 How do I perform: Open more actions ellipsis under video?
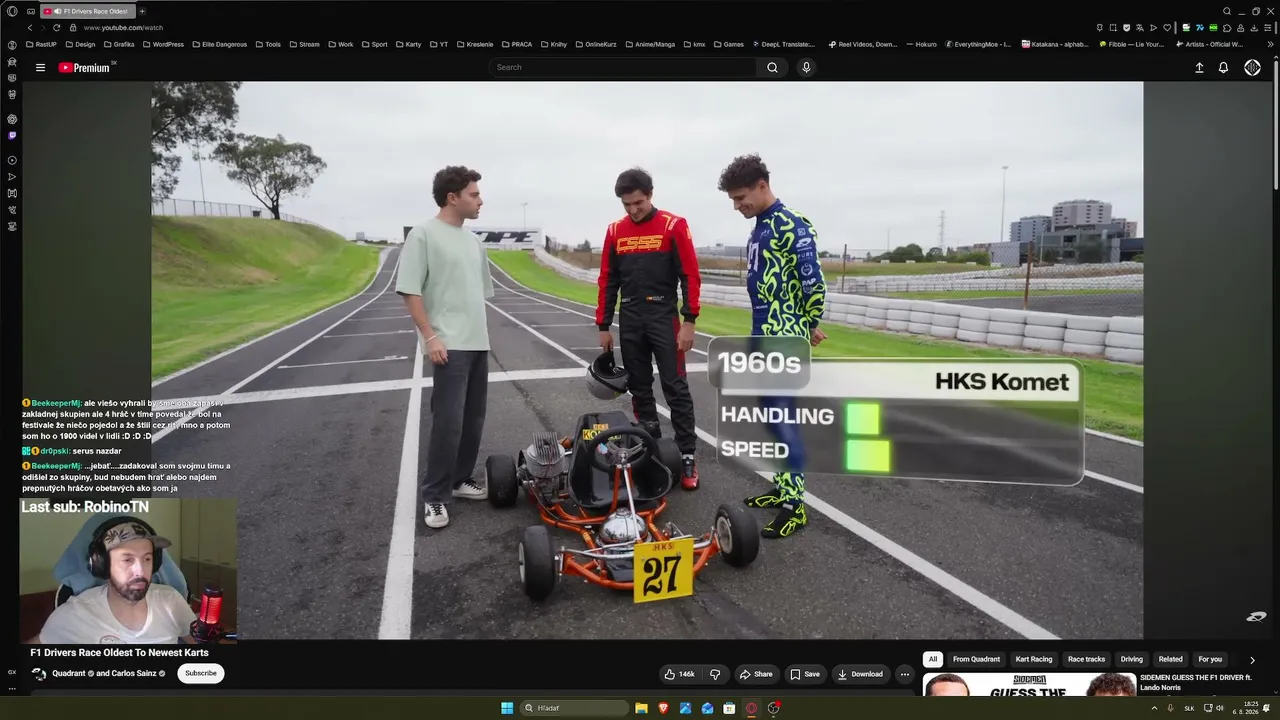[905, 674]
